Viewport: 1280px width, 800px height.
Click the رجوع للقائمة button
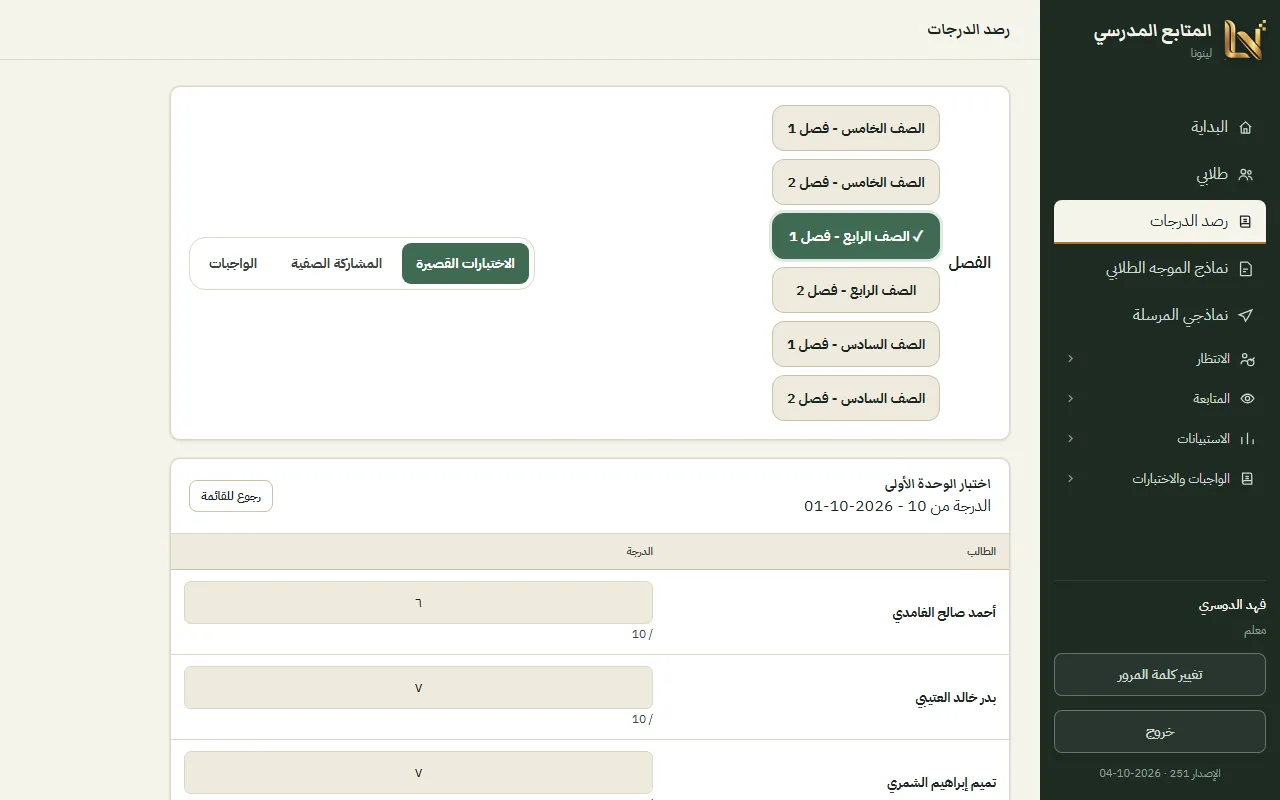(x=231, y=496)
